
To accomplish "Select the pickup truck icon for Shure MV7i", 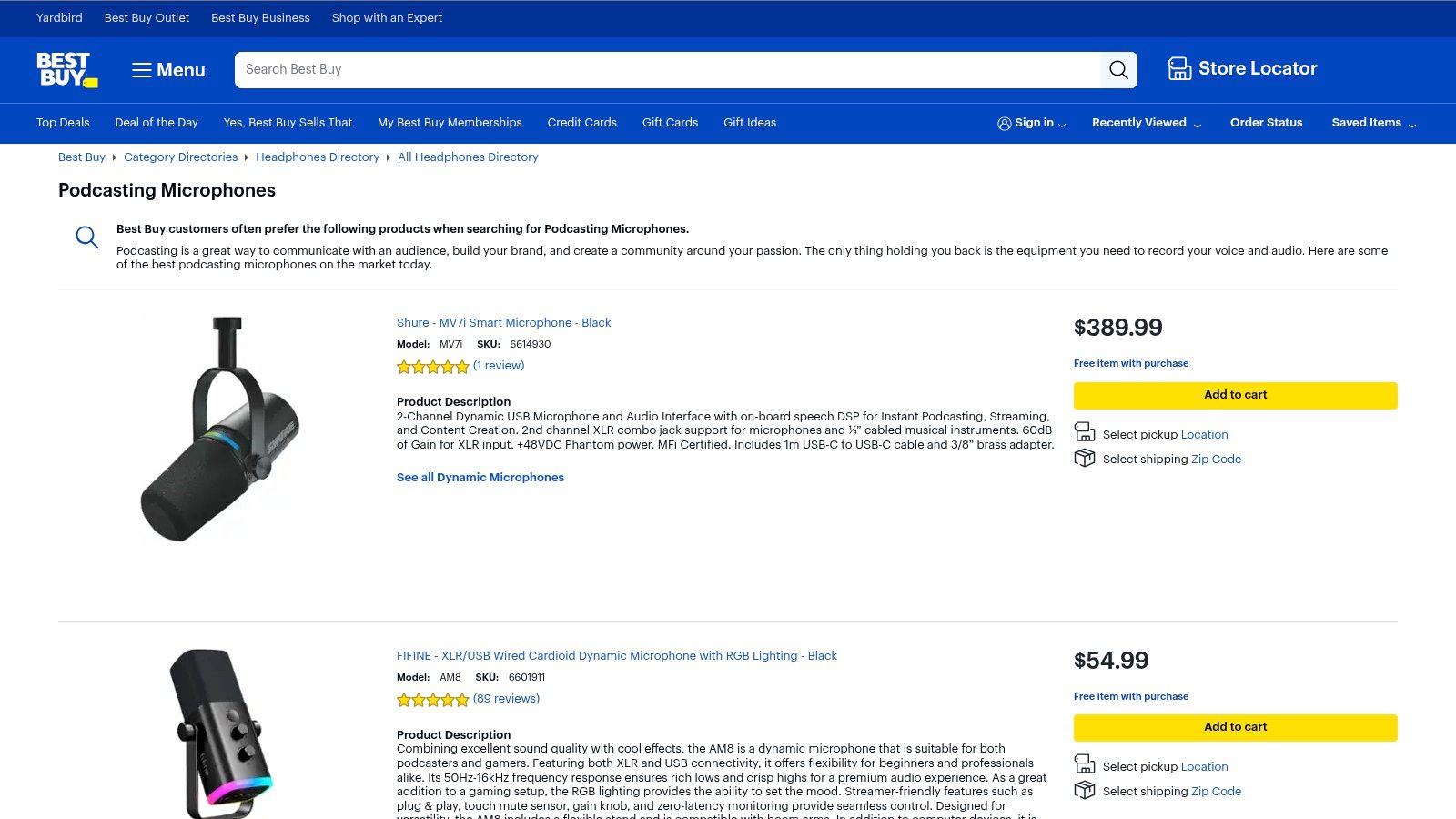I will [1085, 431].
